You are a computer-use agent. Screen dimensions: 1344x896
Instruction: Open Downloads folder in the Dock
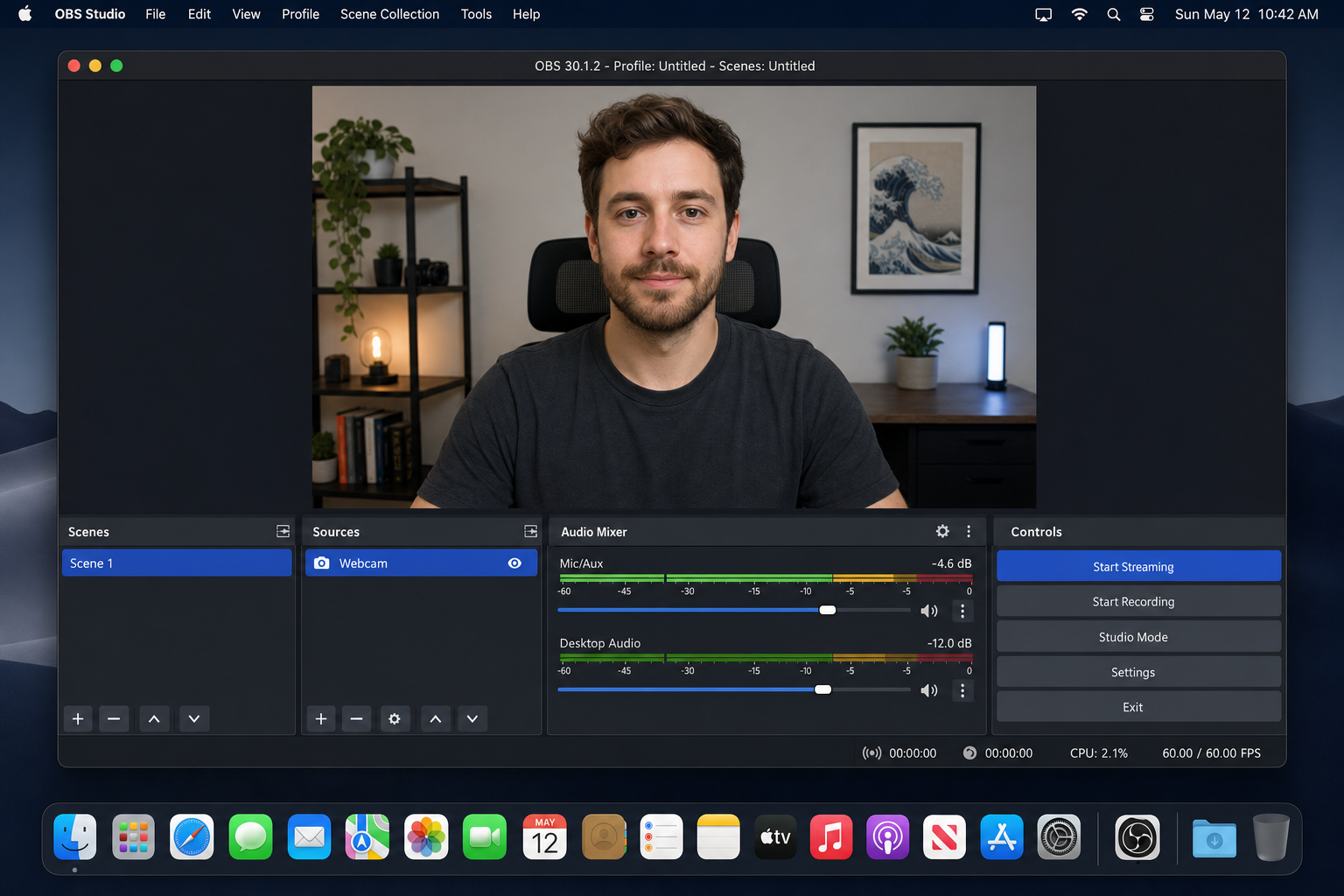1214,838
